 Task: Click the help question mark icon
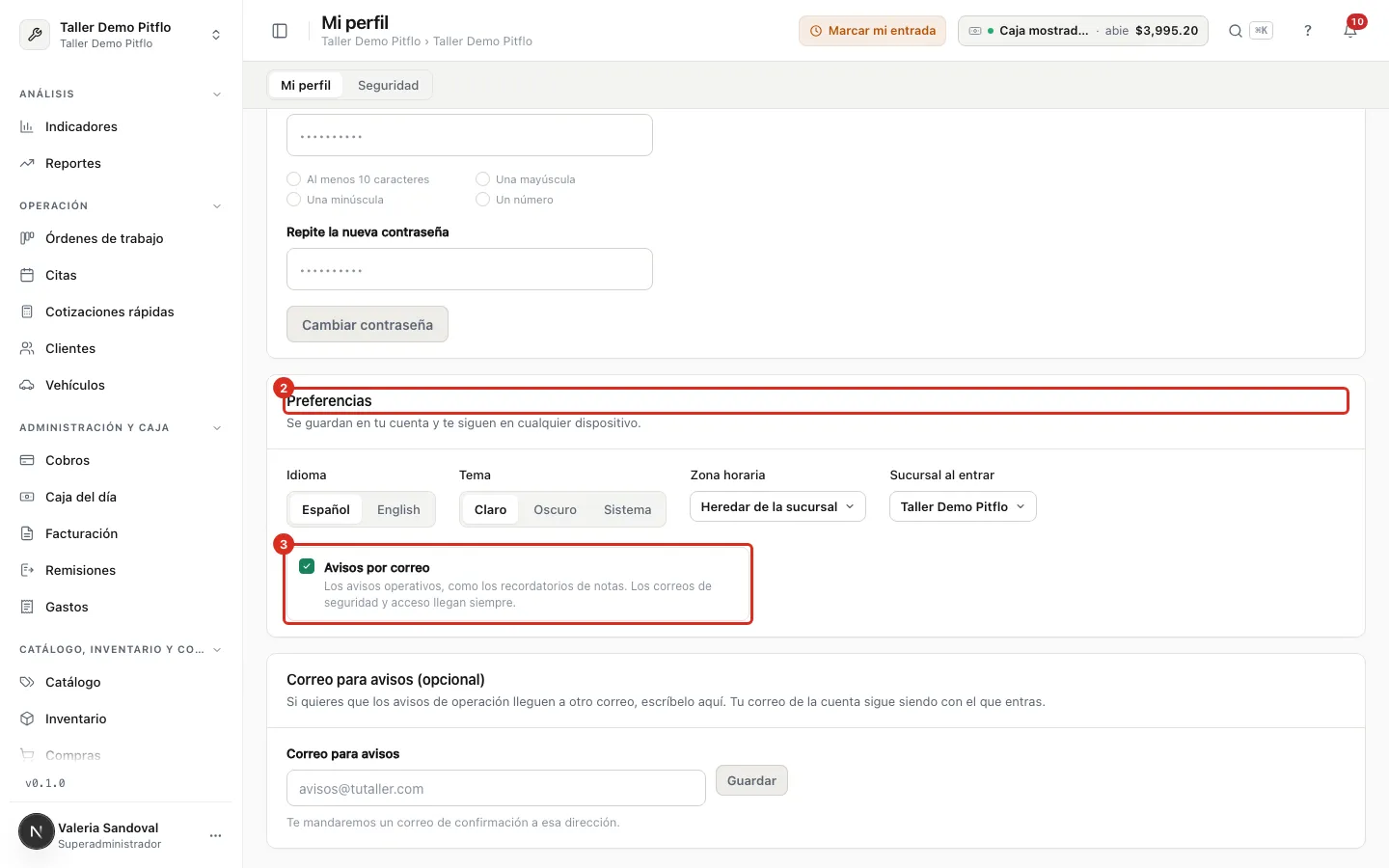tap(1308, 31)
